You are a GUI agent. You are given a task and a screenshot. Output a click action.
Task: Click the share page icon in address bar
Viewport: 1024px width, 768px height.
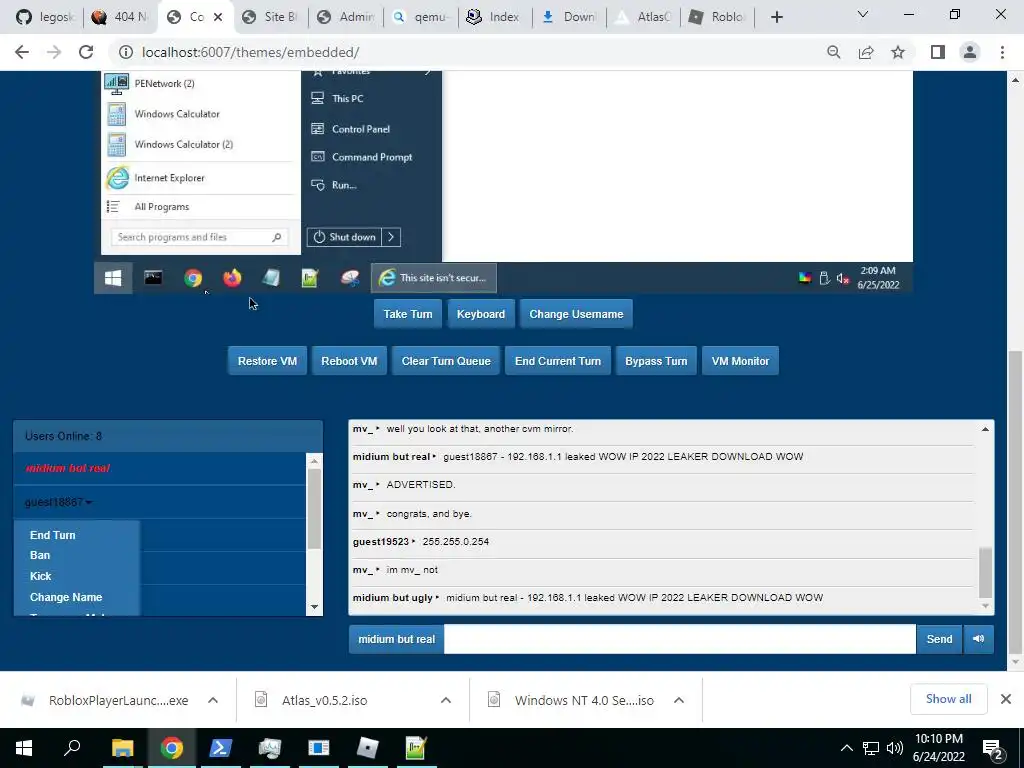coord(866,52)
